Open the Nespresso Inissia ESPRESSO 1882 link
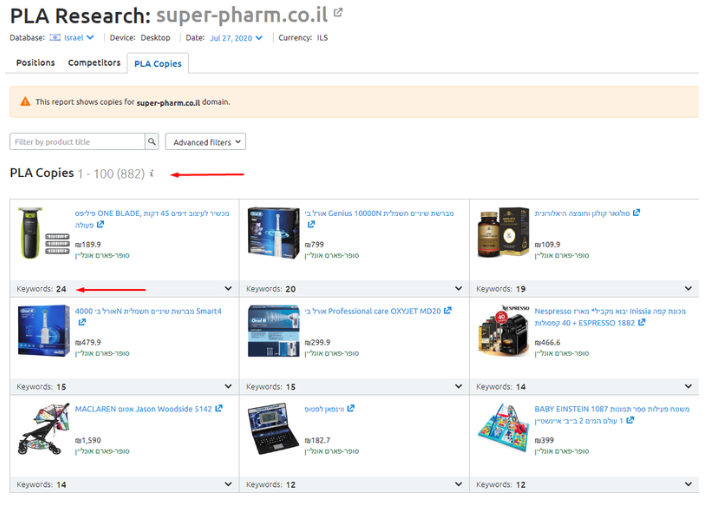 pyautogui.click(x=610, y=317)
